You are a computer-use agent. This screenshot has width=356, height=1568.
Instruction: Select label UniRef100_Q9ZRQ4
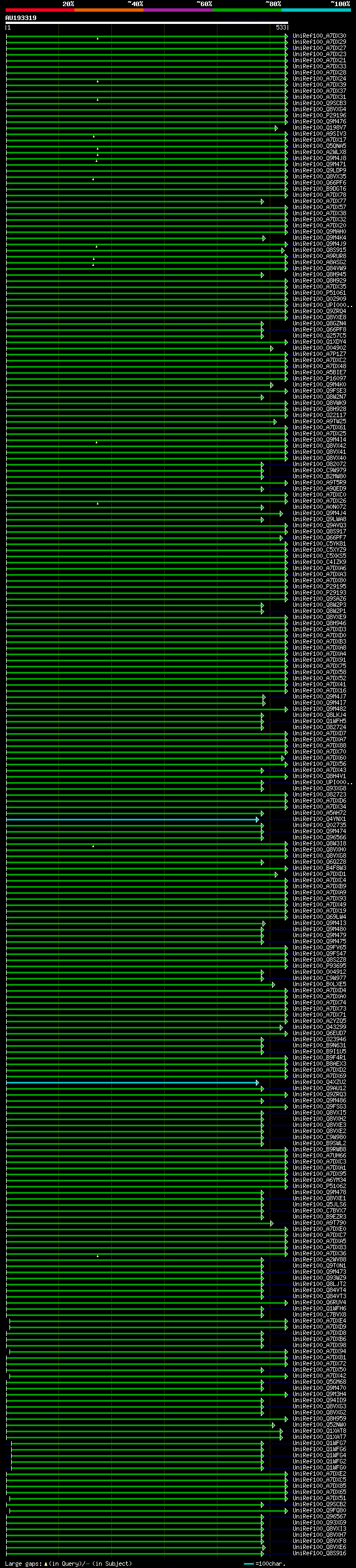pos(319,311)
